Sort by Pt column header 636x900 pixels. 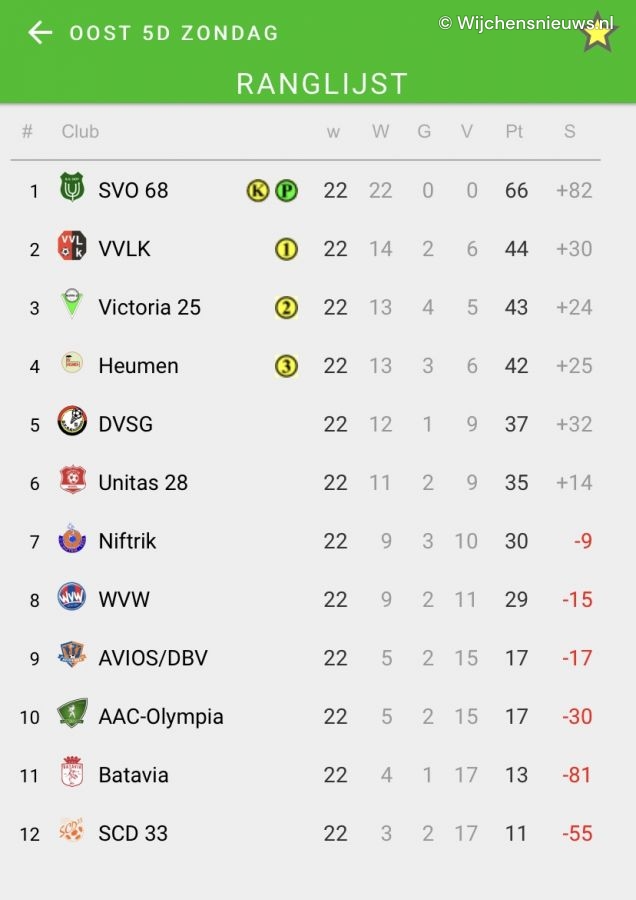click(514, 132)
